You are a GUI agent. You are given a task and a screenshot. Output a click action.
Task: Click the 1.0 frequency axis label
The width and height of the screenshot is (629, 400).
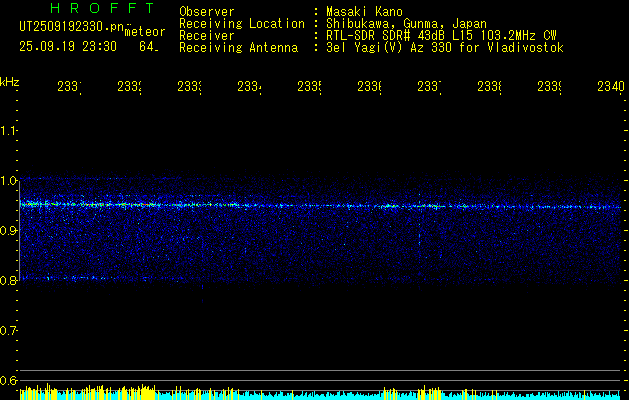(9, 181)
